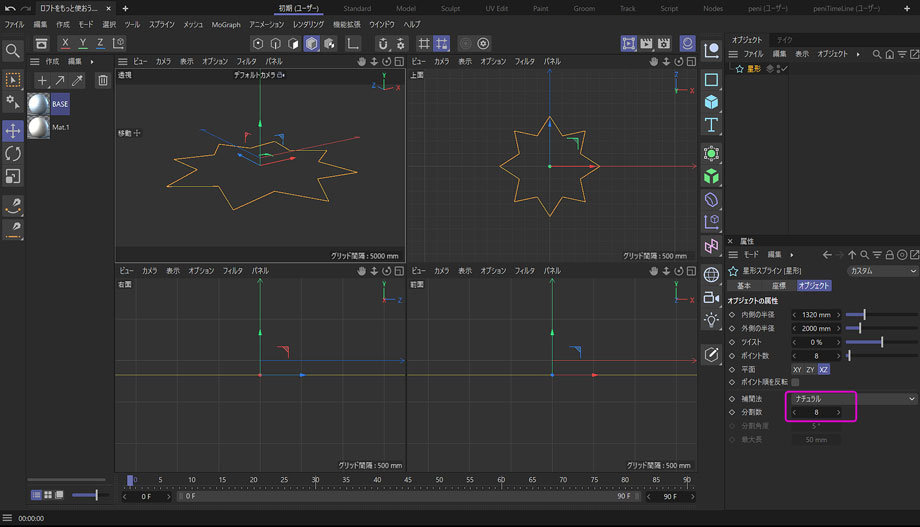Delete material with the trash icon
This screenshot has width=920, height=527.
(102, 81)
